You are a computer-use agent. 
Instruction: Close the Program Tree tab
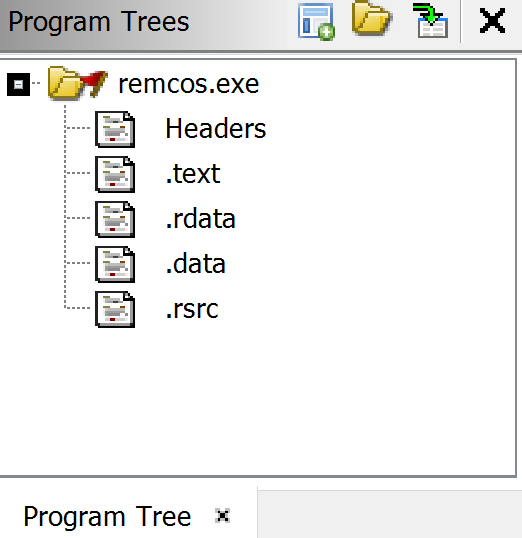222,516
